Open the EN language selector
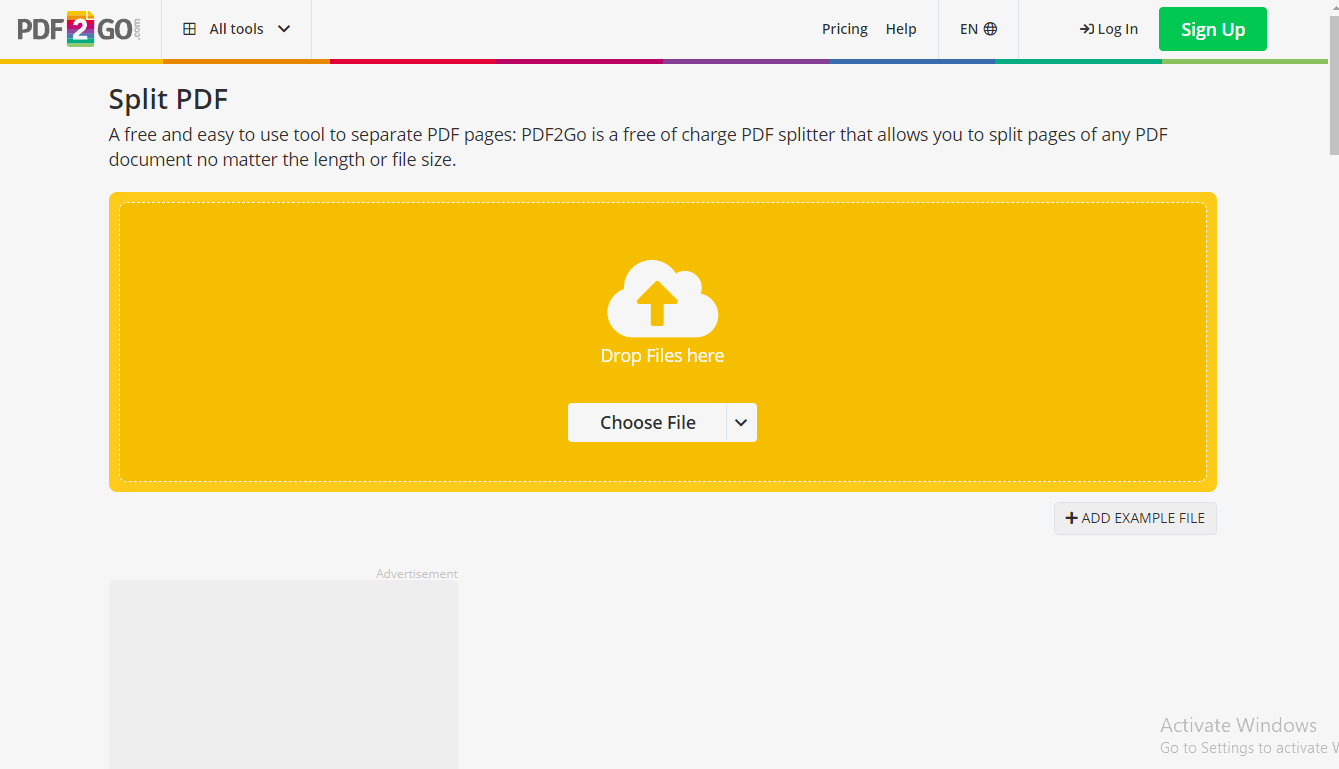Screen dimensions: 1339x769 pos(977,28)
